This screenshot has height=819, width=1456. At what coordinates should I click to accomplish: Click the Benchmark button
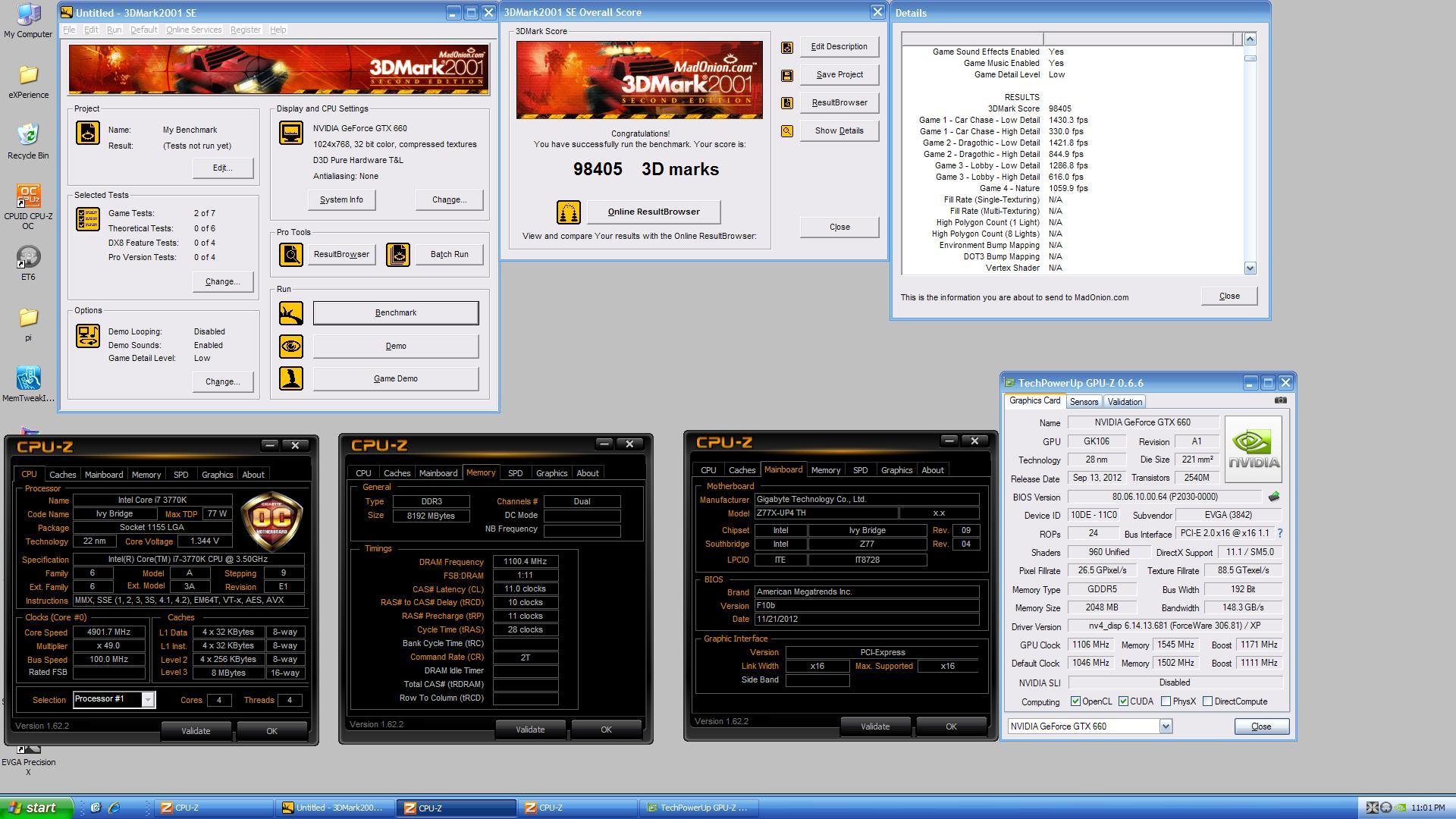(396, 313)
